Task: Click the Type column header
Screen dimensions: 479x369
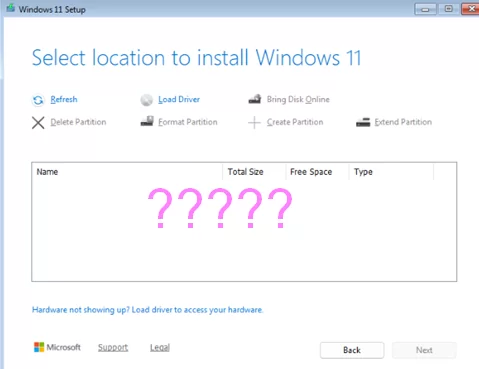Action: [391, 172]
